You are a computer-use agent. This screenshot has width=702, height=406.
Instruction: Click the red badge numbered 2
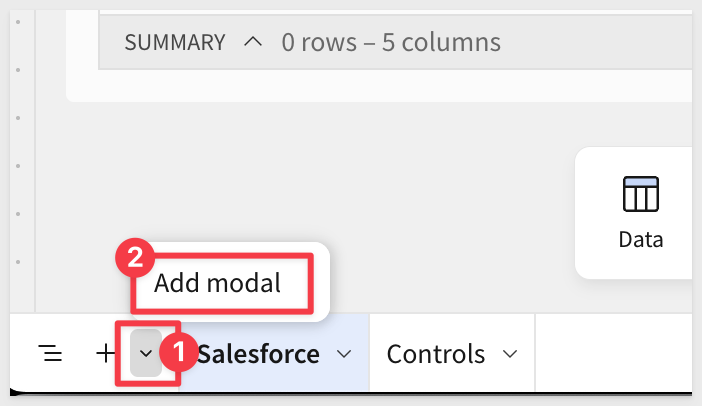pos(134,258)
